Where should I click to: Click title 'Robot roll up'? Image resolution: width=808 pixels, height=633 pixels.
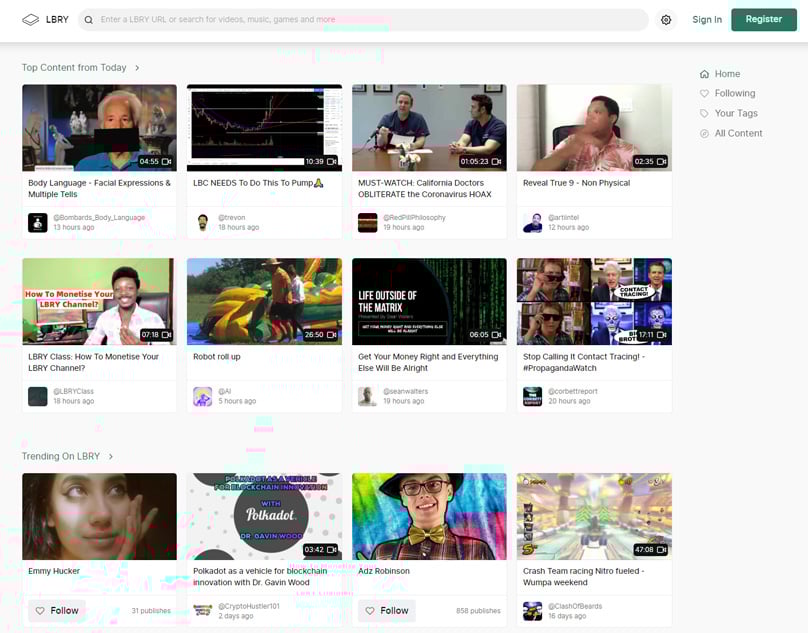(216, 357)
